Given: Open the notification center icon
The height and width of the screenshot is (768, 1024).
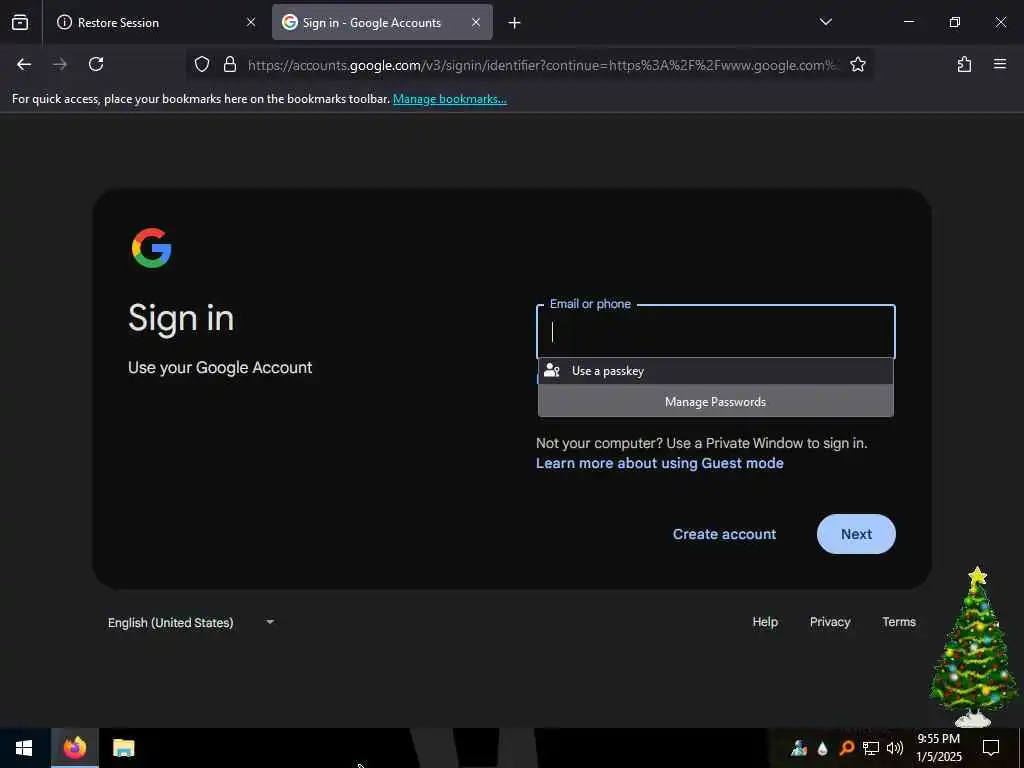Looking at the screenshot, I should point(991,748).
